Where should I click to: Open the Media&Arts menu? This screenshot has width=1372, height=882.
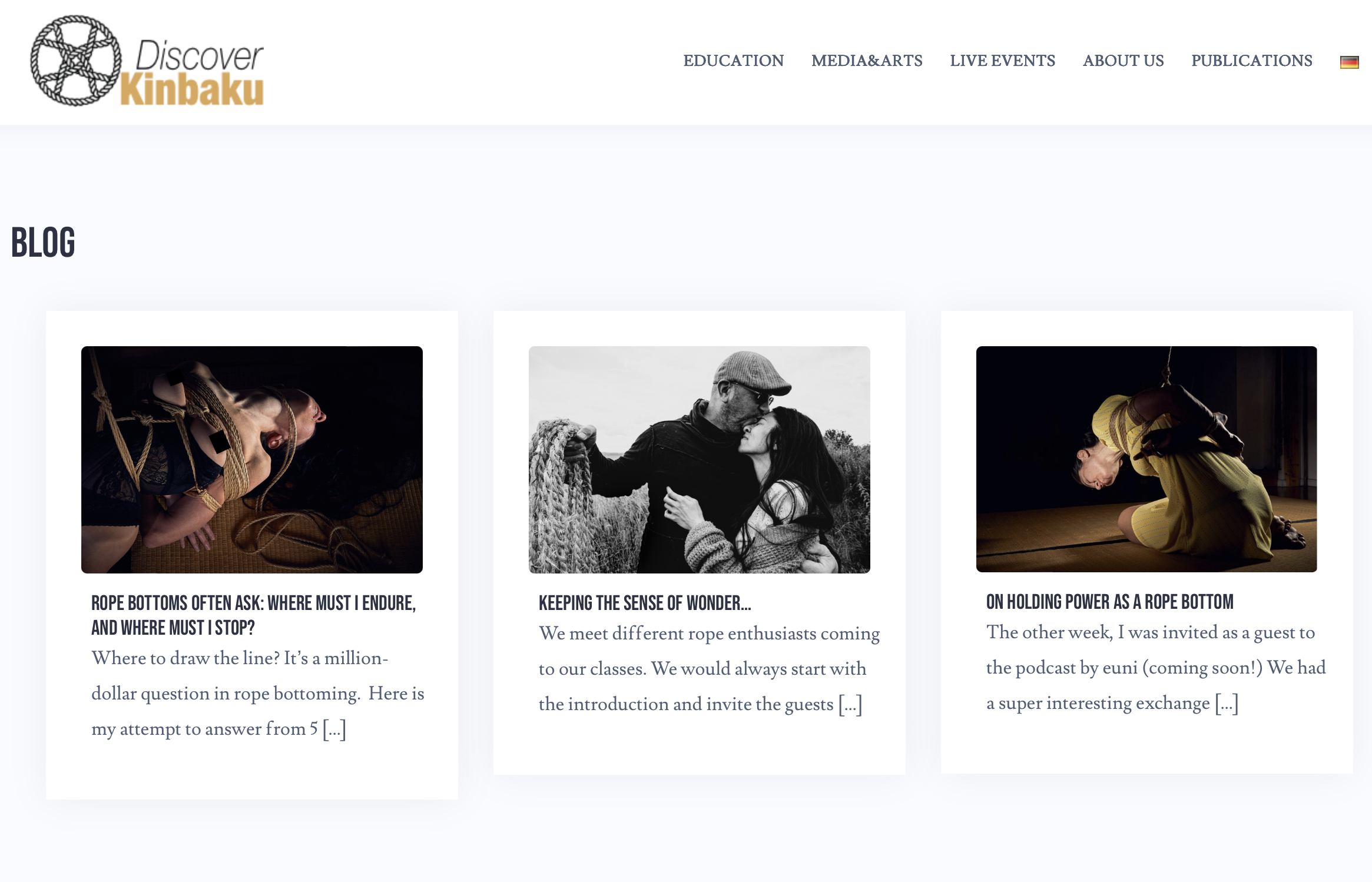[867, 61]
